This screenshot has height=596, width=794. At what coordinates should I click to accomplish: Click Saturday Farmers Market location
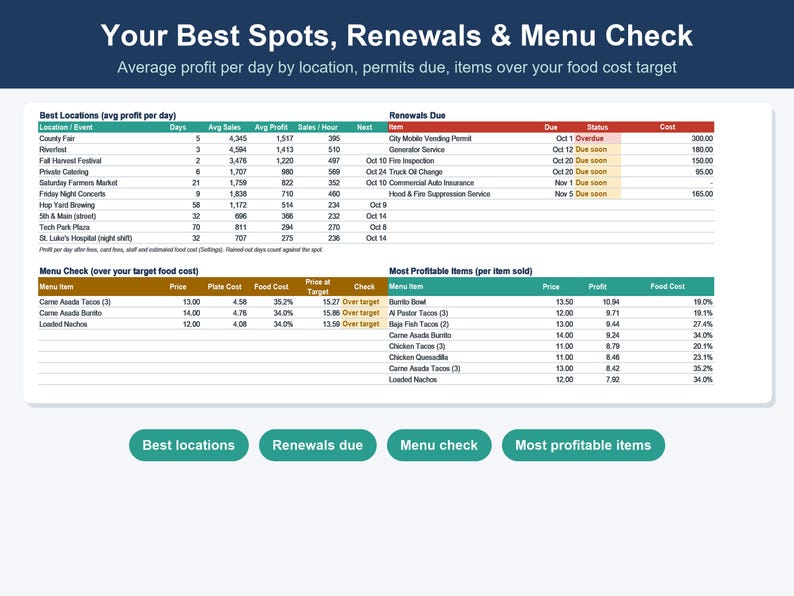(x=78, y=183)
